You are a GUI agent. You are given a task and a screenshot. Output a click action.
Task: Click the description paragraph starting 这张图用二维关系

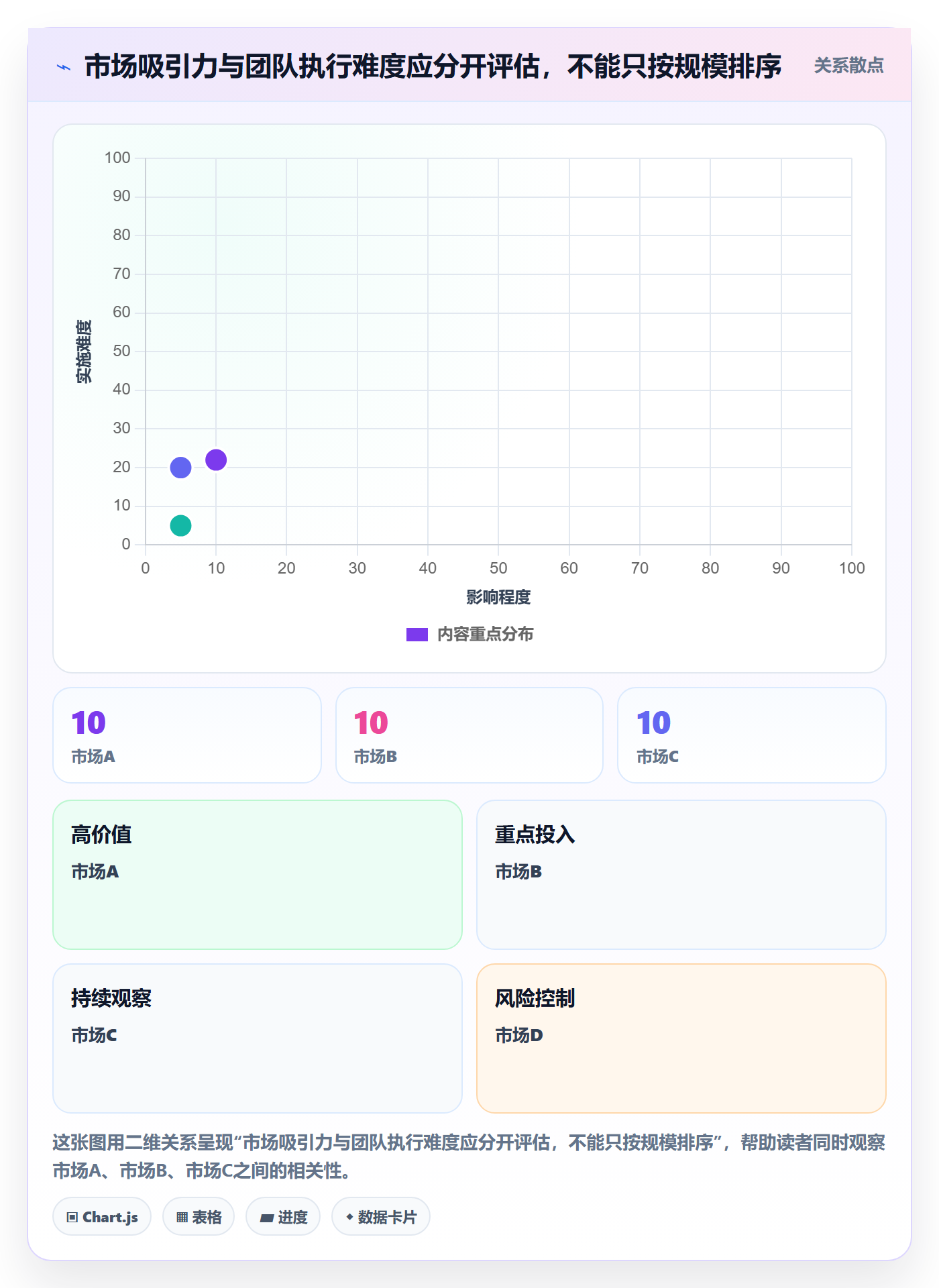point(469,1157)
